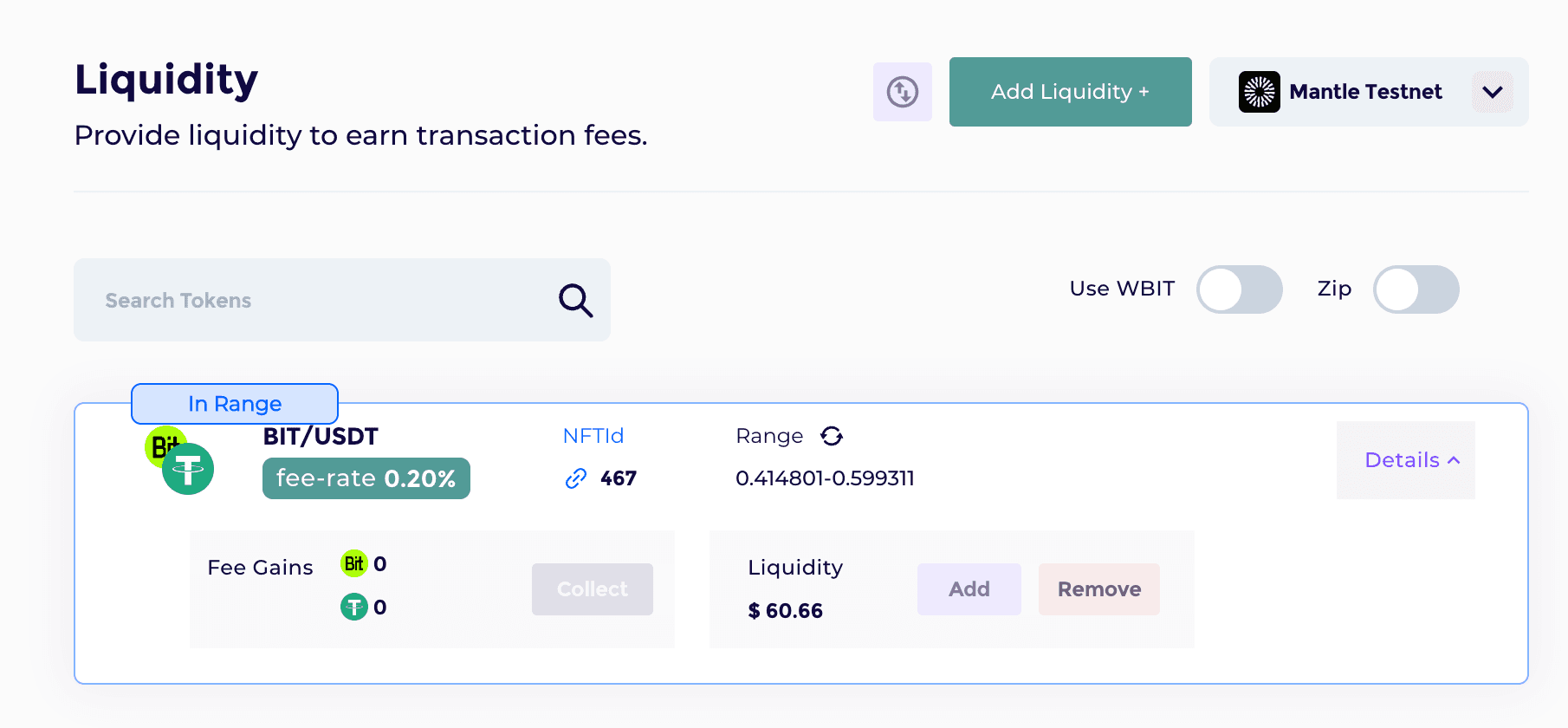Open the Mantle Testnet network dropdown arrow

click(1492, 92)
